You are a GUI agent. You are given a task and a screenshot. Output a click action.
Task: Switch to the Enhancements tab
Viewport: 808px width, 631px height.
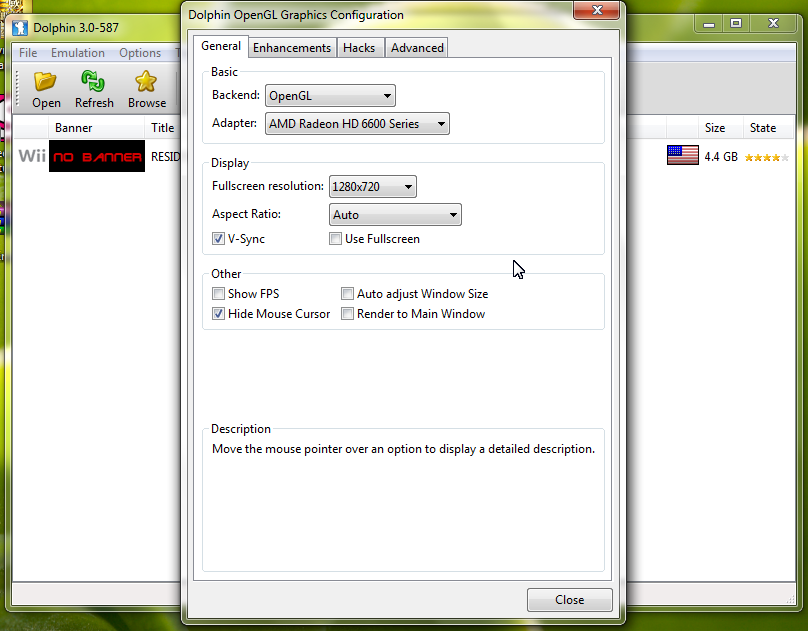point(292,48)
